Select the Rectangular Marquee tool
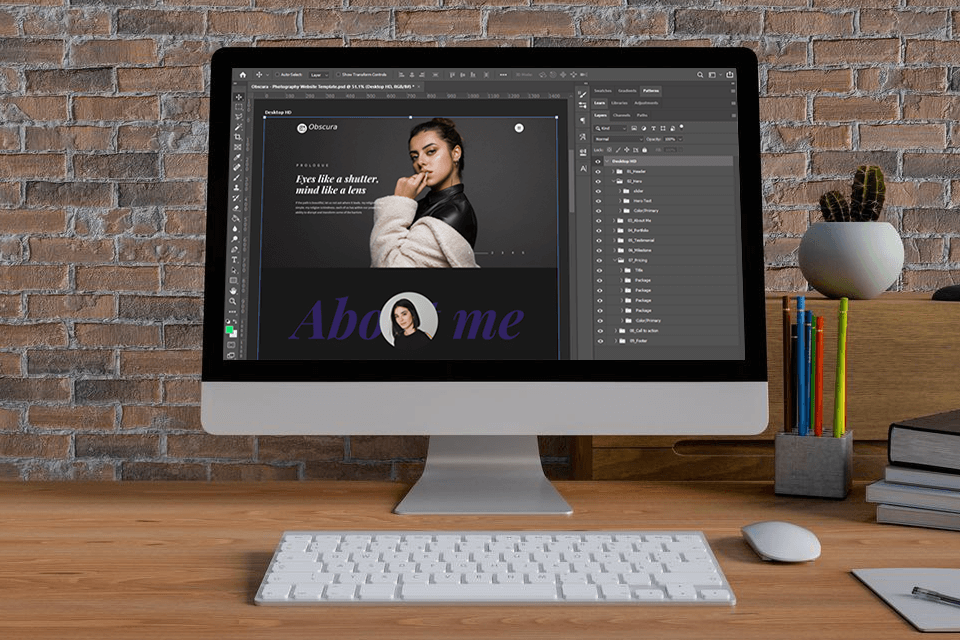 coord(239,107)
